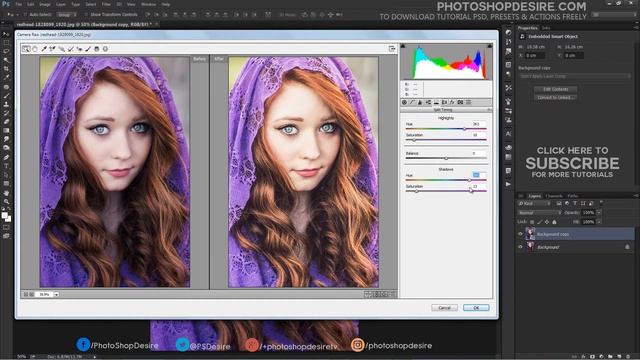Open the Presets panel tab
640x360 pixels.
pos(469,102)
